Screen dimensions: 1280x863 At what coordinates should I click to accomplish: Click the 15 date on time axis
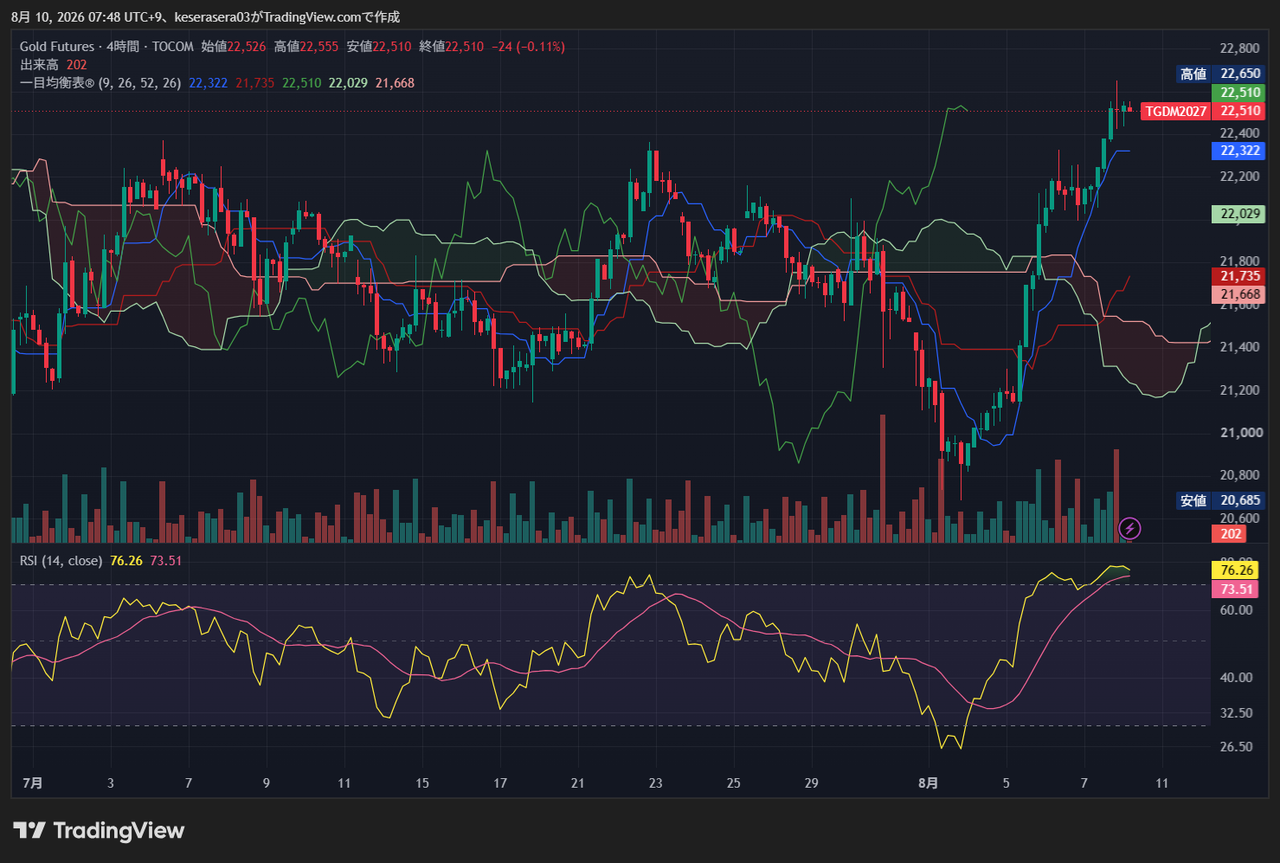click(x=422, y=782)
